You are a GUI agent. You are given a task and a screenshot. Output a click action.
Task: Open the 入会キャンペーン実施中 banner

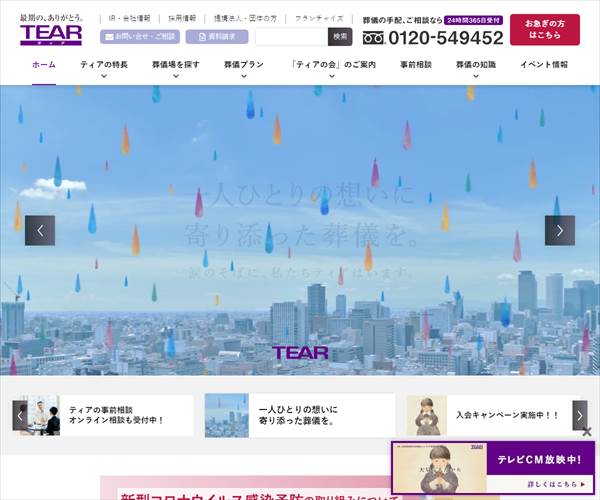tap(494, 415)
